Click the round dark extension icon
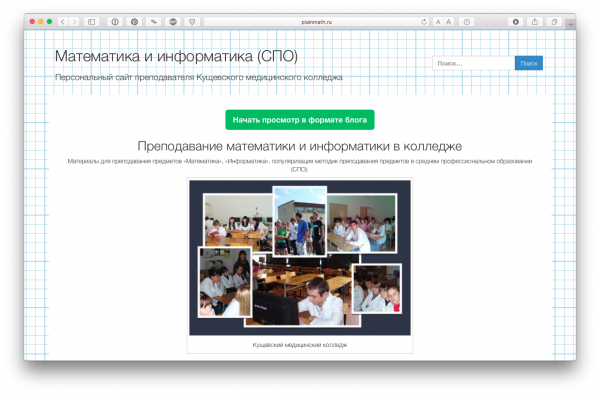Viewport: 600px width, 395px height. [173, 22]
